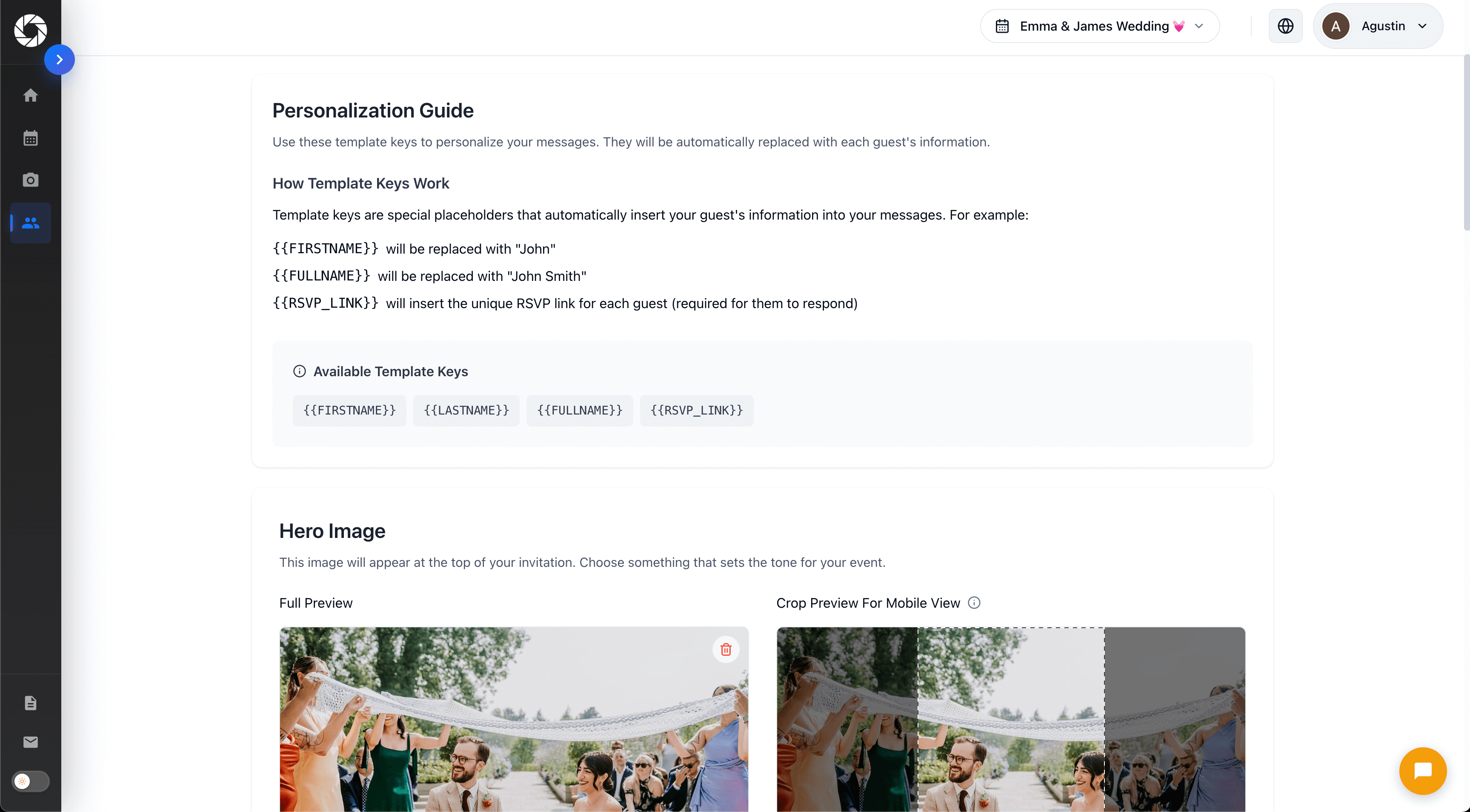Open the Home section in the sidebar
This screenshot has width=1470, height=812.
coord(30,95)
